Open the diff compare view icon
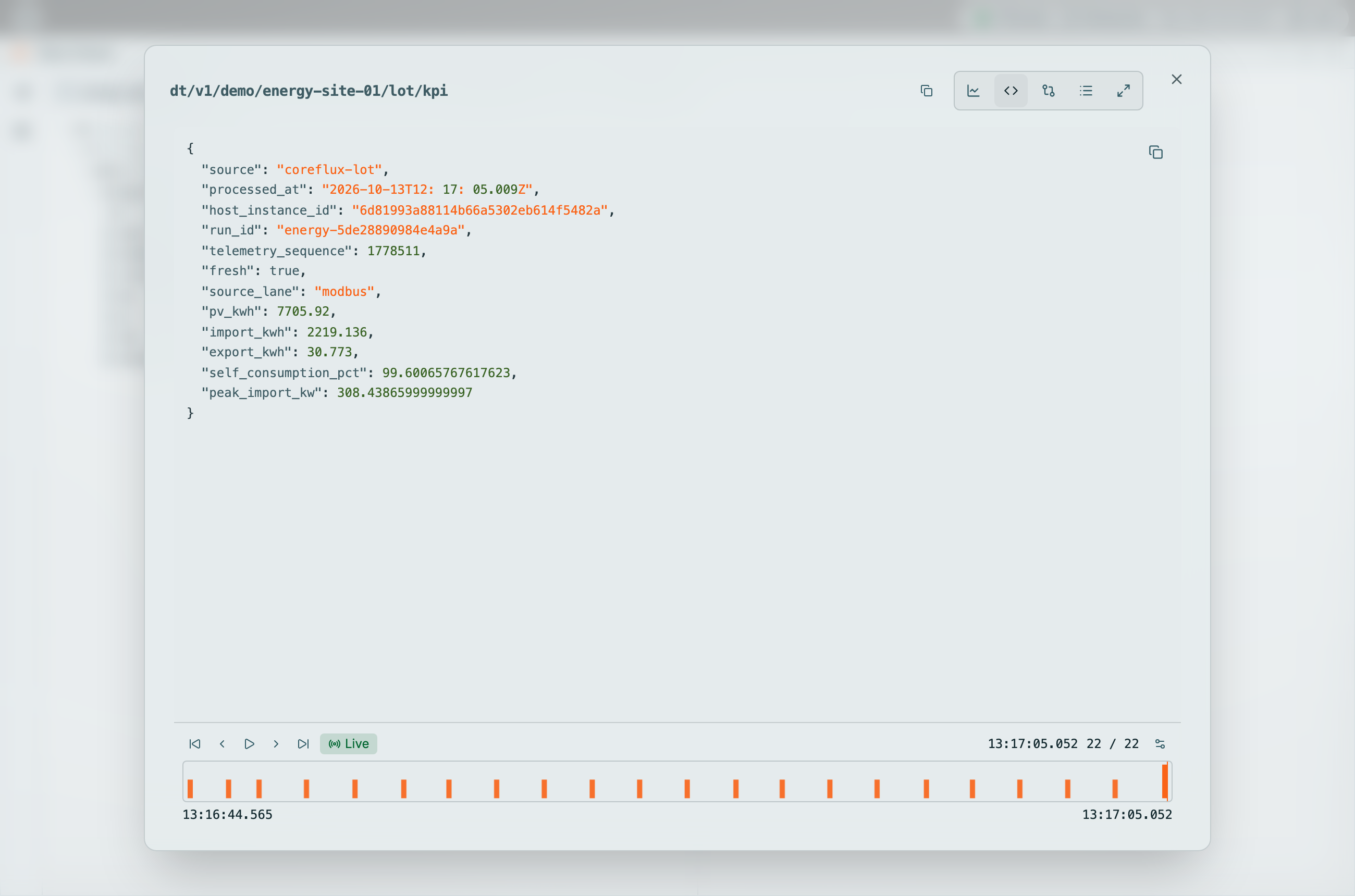The width and height of the screenshot is (1355, 896). click(1048, 90)
